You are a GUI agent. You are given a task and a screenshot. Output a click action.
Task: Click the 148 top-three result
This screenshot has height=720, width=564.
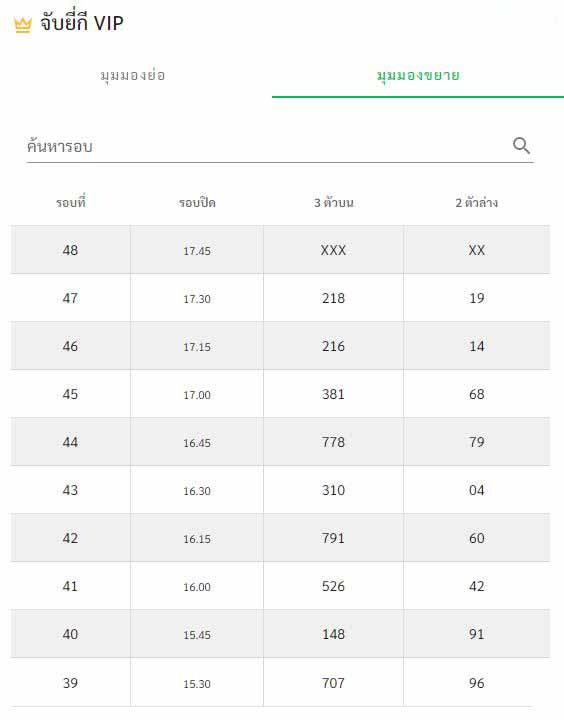333,634
